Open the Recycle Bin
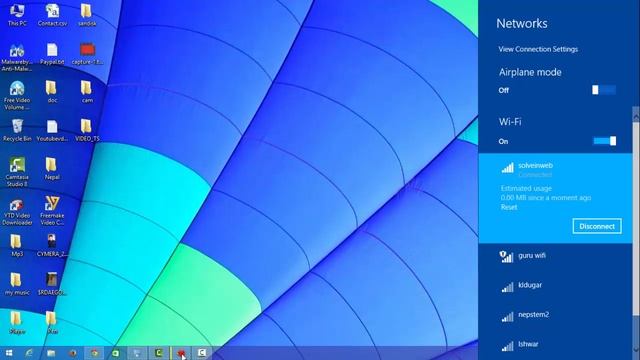Viewport: 640px width, 360px height. [17, 130]
